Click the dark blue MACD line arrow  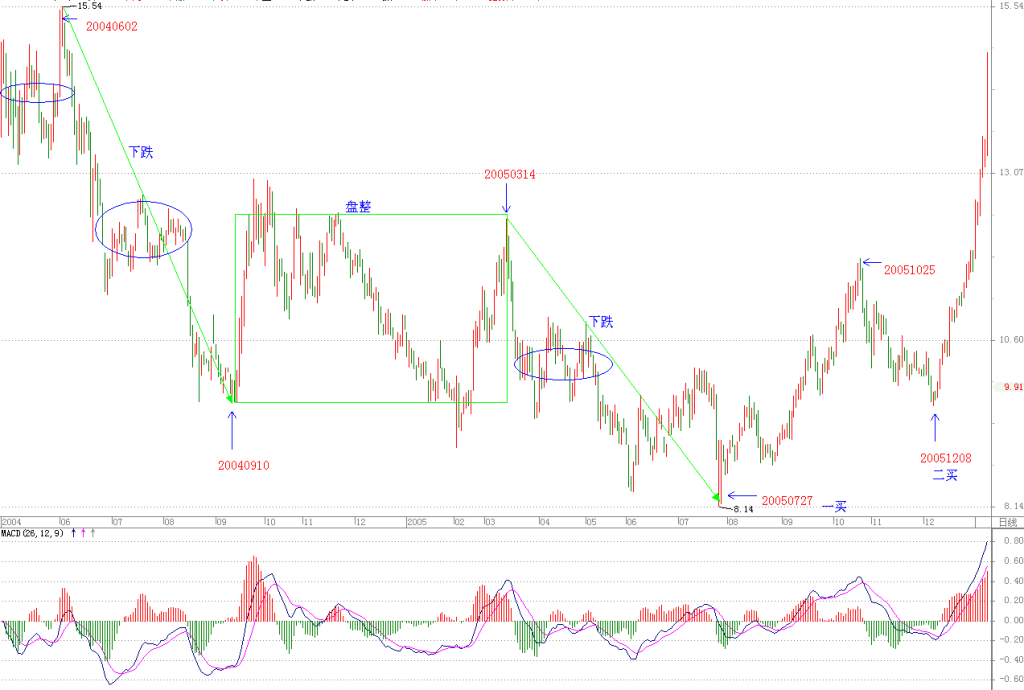[73, 533]
